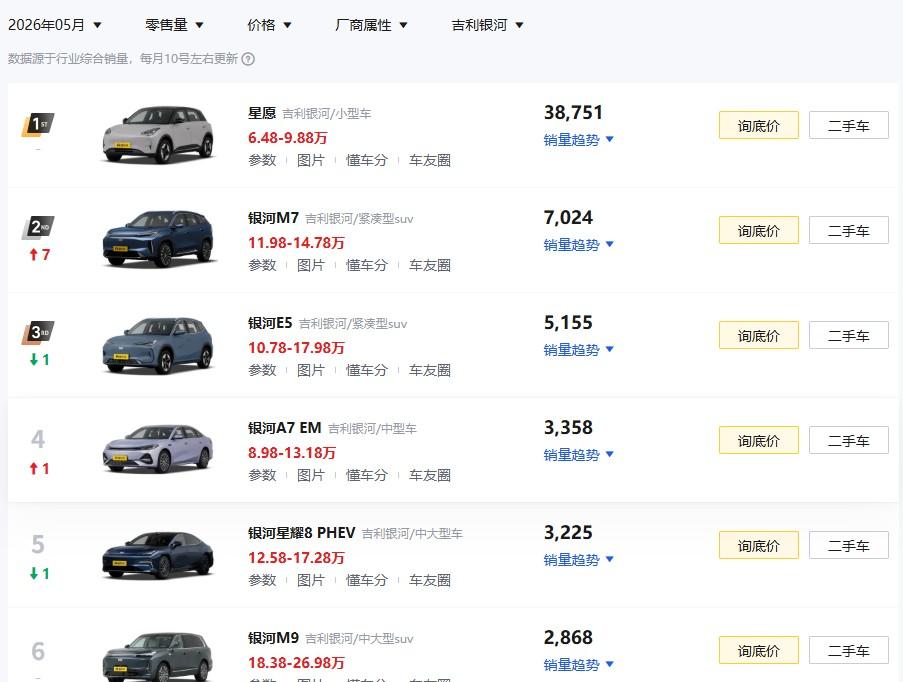Open the 星愿 model title link

coord(262,113)
